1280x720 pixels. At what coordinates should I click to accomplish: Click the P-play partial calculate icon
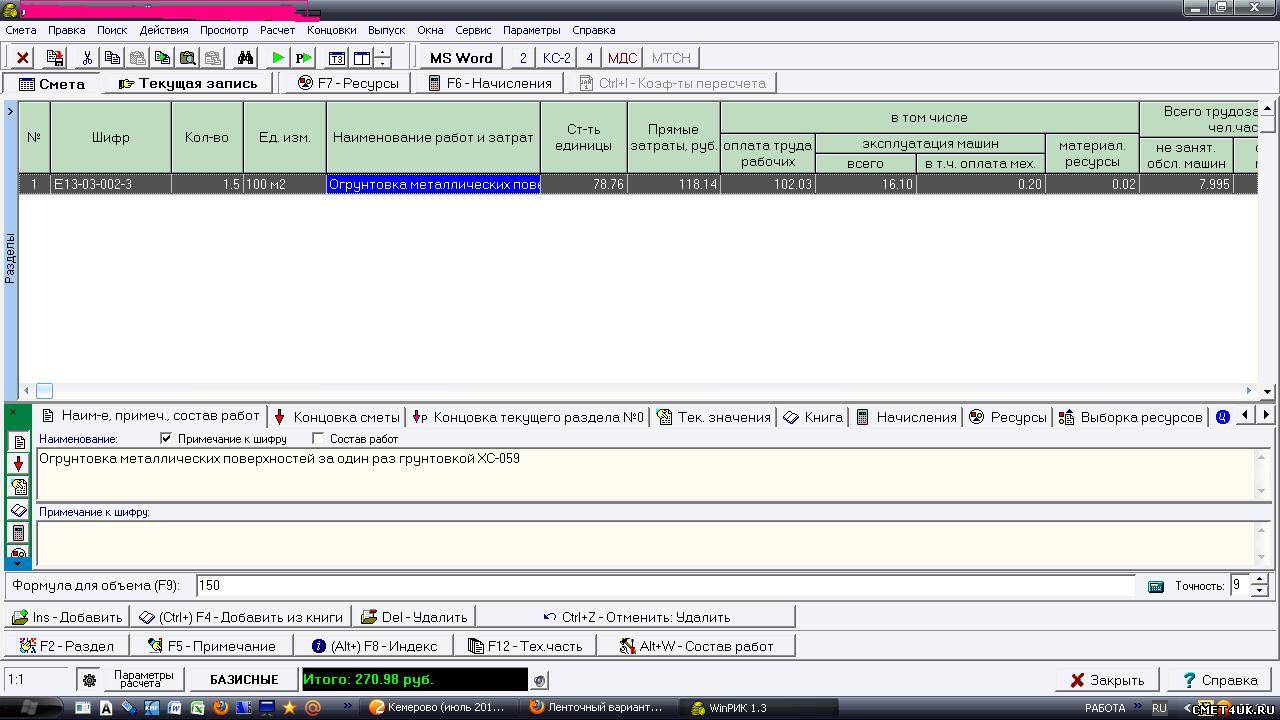tap(304, 58)
